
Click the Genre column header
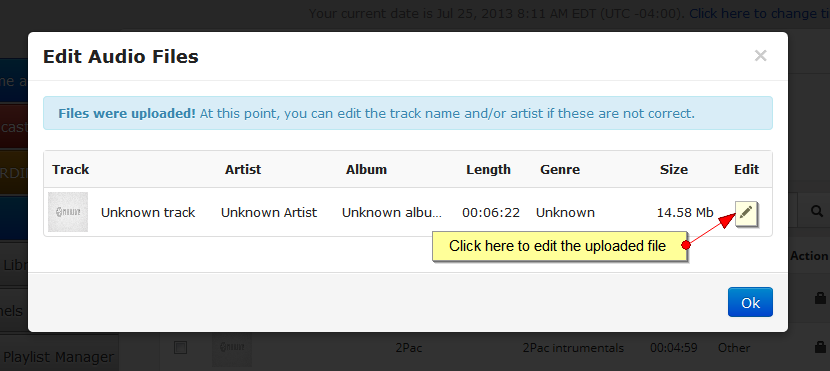(x=560, y=169)
